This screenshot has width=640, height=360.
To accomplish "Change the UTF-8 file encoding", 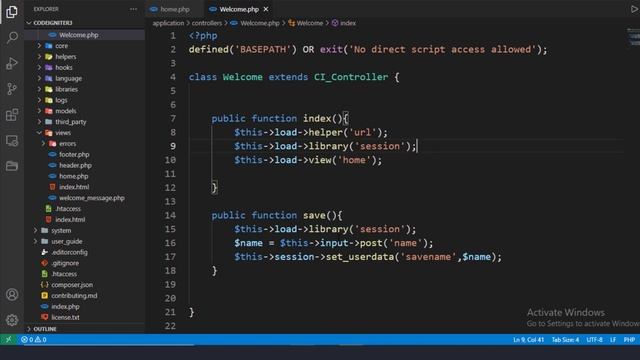I will point(594,340).
